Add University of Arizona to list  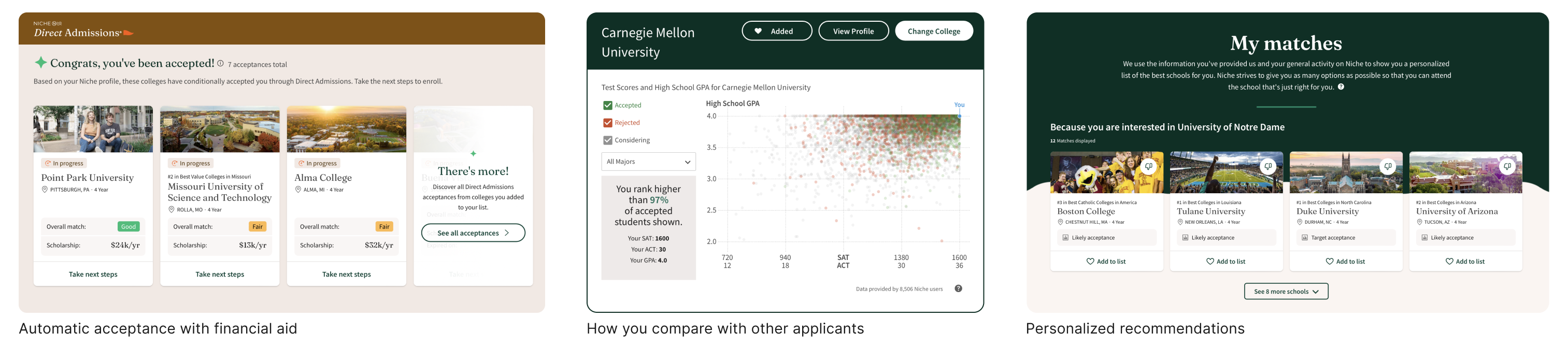coord(1465,261)
